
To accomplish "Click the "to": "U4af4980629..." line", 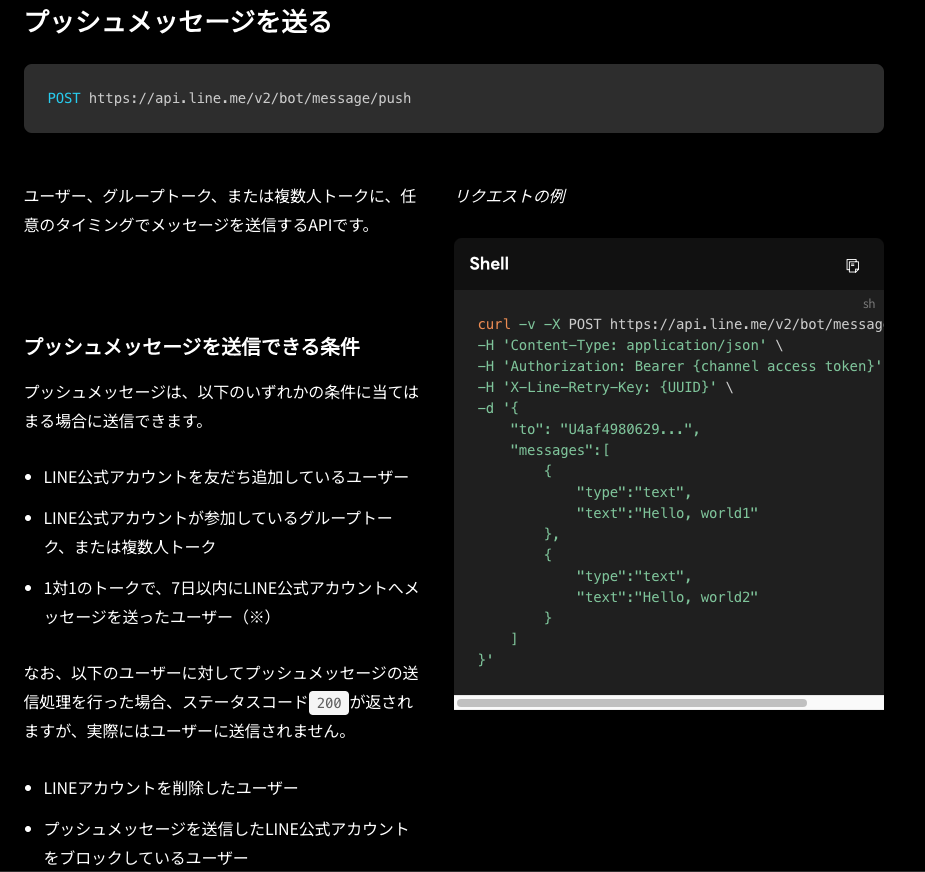I will [x=605, y=429].
